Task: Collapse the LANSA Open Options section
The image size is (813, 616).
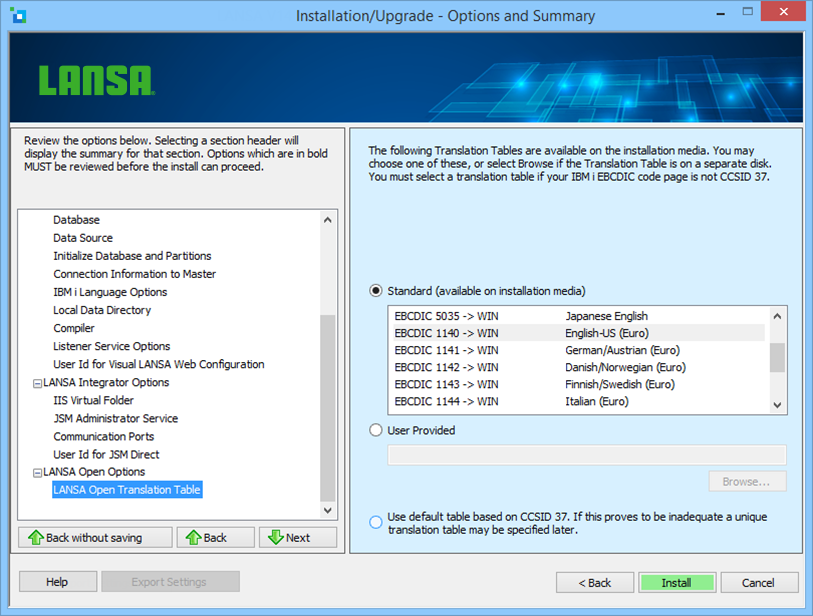Action: coord(37,473)
